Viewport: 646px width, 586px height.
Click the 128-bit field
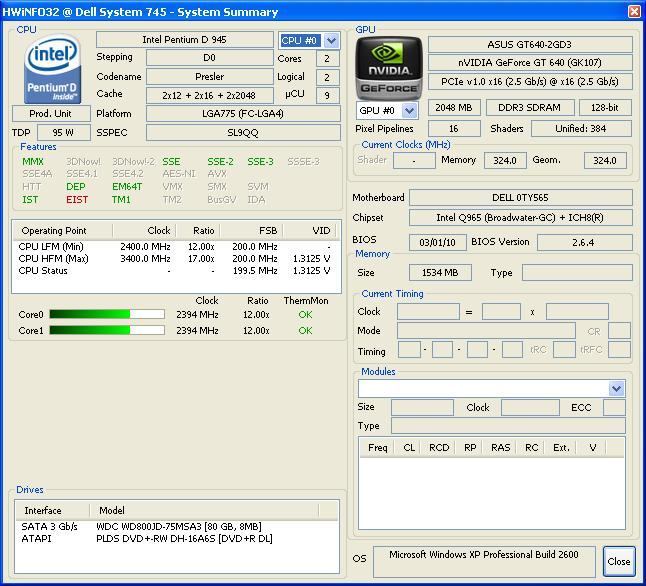tap(605, 108)
